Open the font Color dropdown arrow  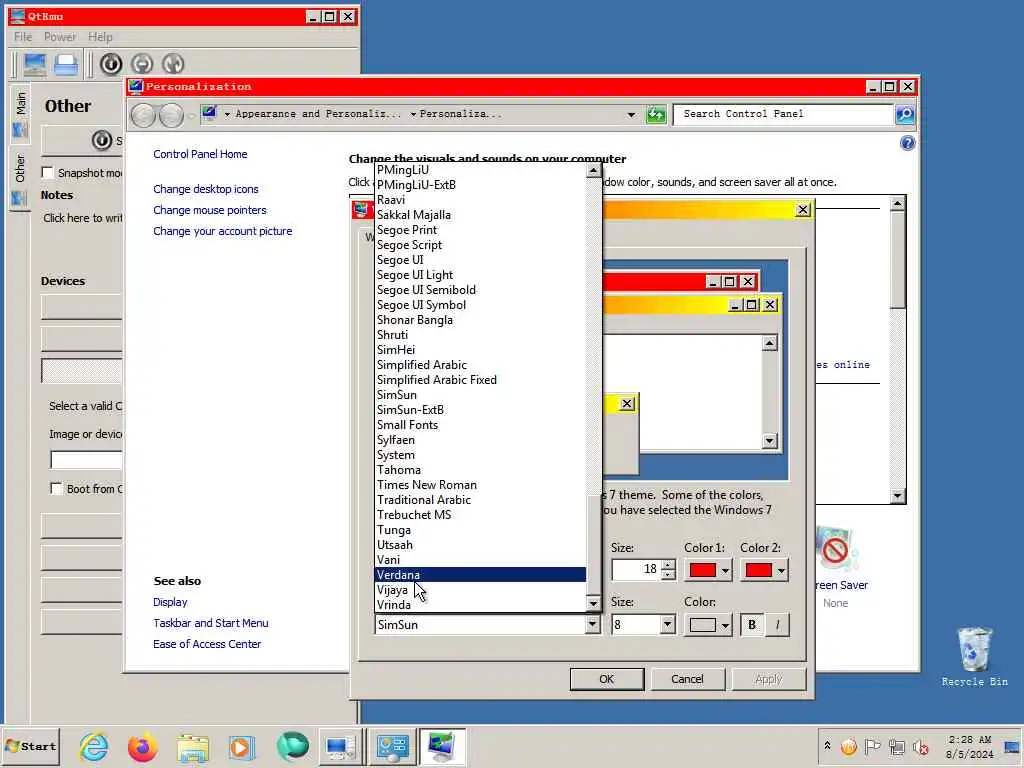tap(725, 625)
